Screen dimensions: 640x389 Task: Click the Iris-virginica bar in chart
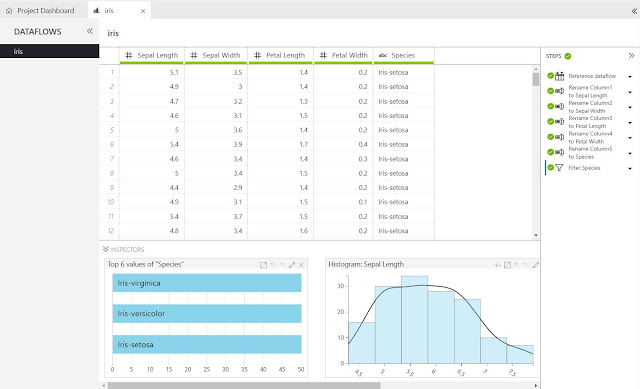pos(207,283)
